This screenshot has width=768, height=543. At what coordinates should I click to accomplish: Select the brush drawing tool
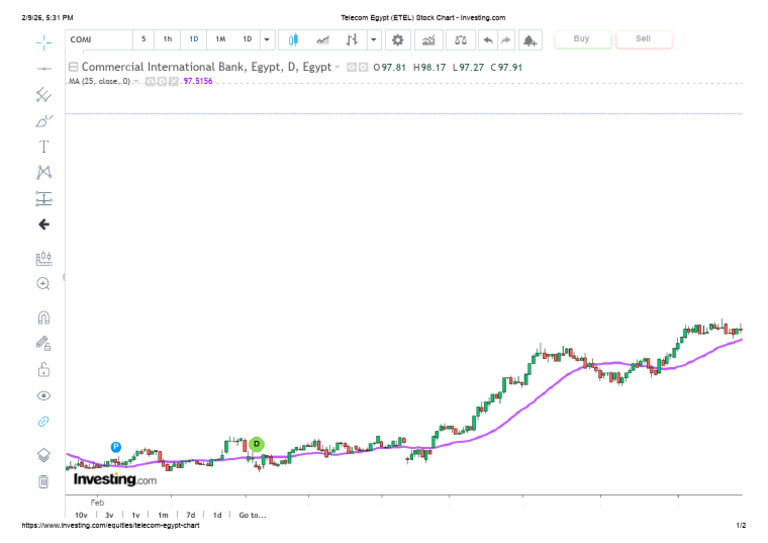pos(44,120)
